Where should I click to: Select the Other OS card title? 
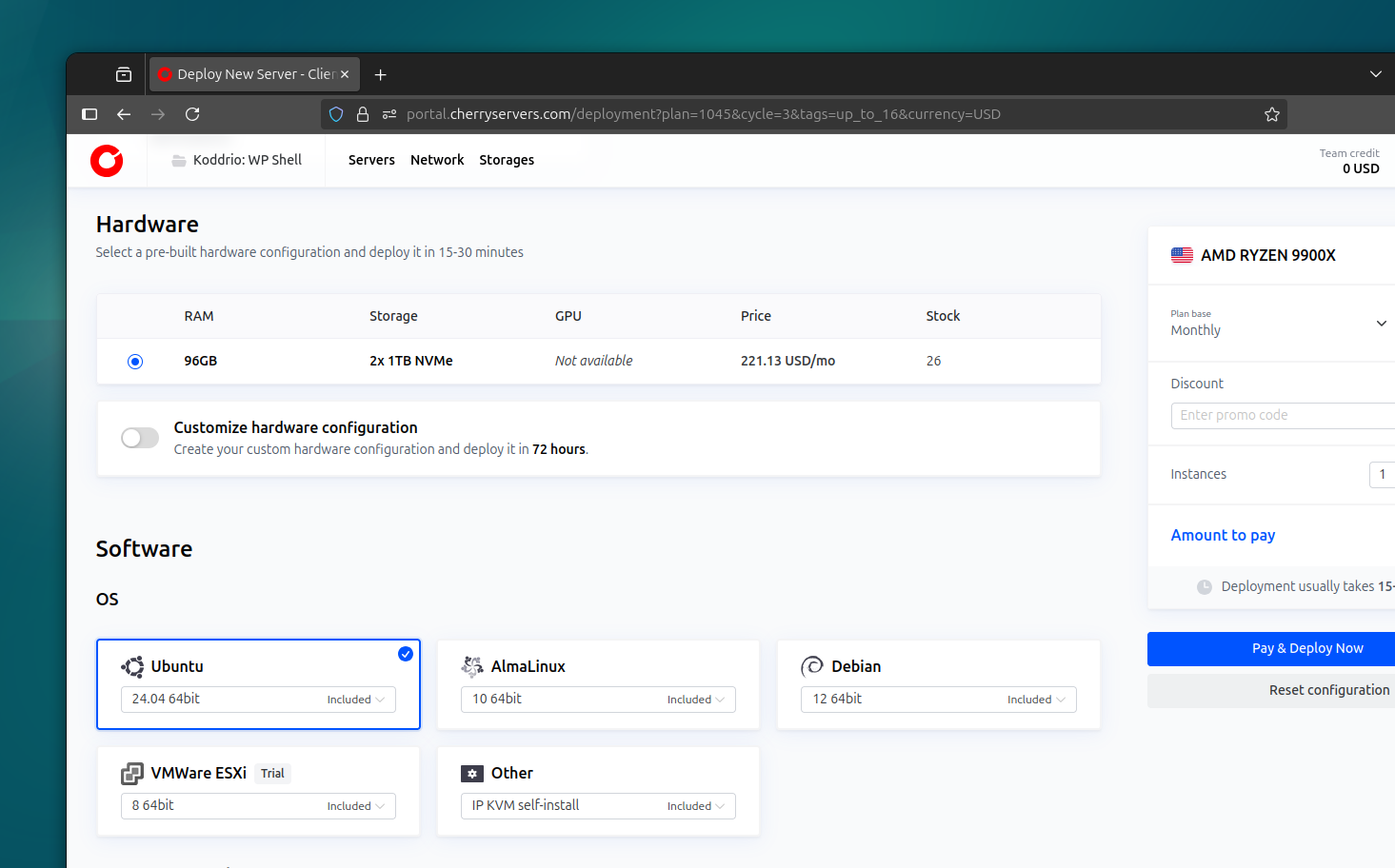(512, 774)
